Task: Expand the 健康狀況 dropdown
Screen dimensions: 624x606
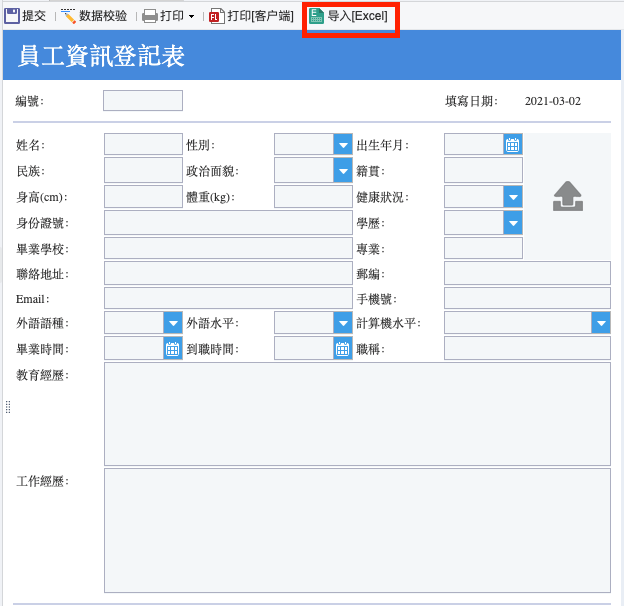Action: point(513,197)
